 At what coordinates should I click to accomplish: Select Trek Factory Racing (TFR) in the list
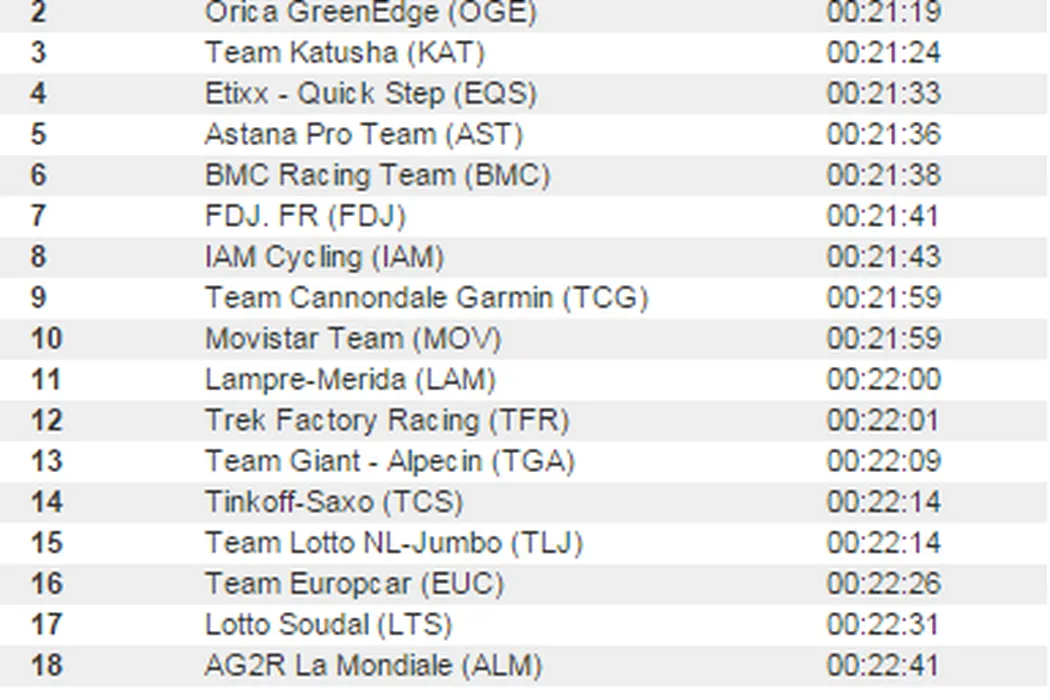pos(387,421)
